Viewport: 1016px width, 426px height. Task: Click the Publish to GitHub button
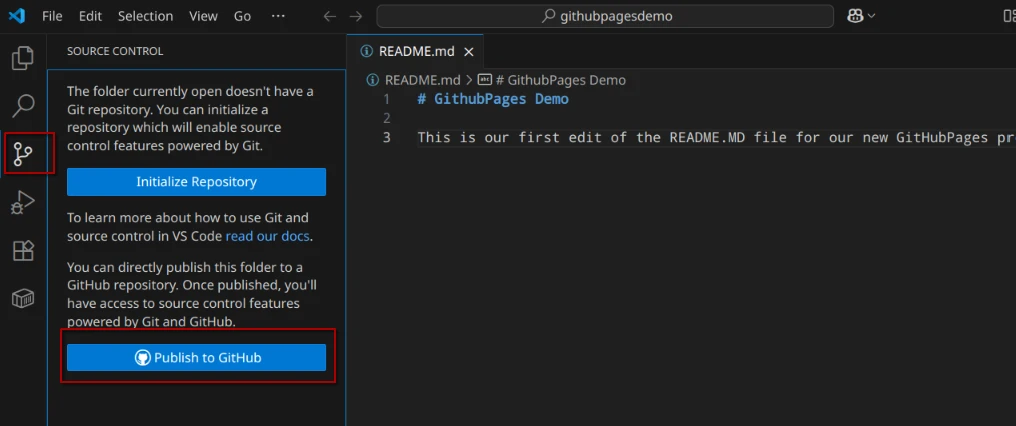[196, 357]
